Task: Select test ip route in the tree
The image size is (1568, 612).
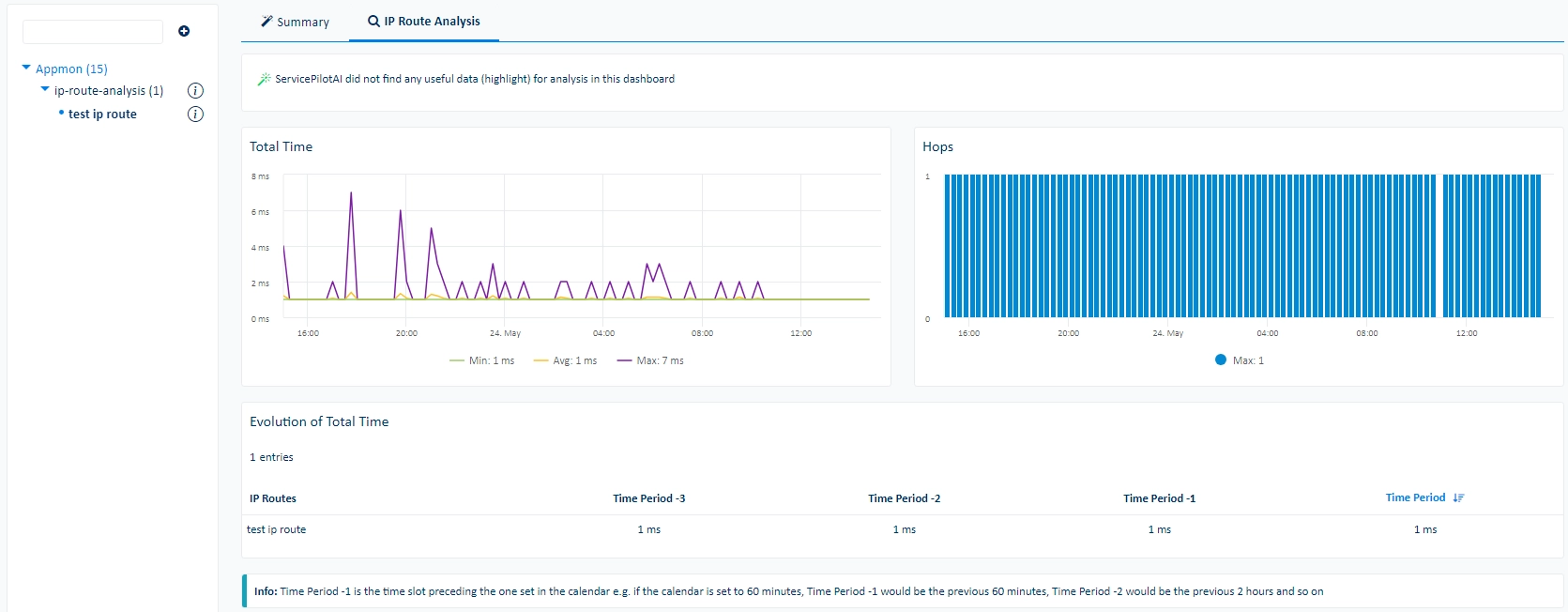Action: pos(102,115)
